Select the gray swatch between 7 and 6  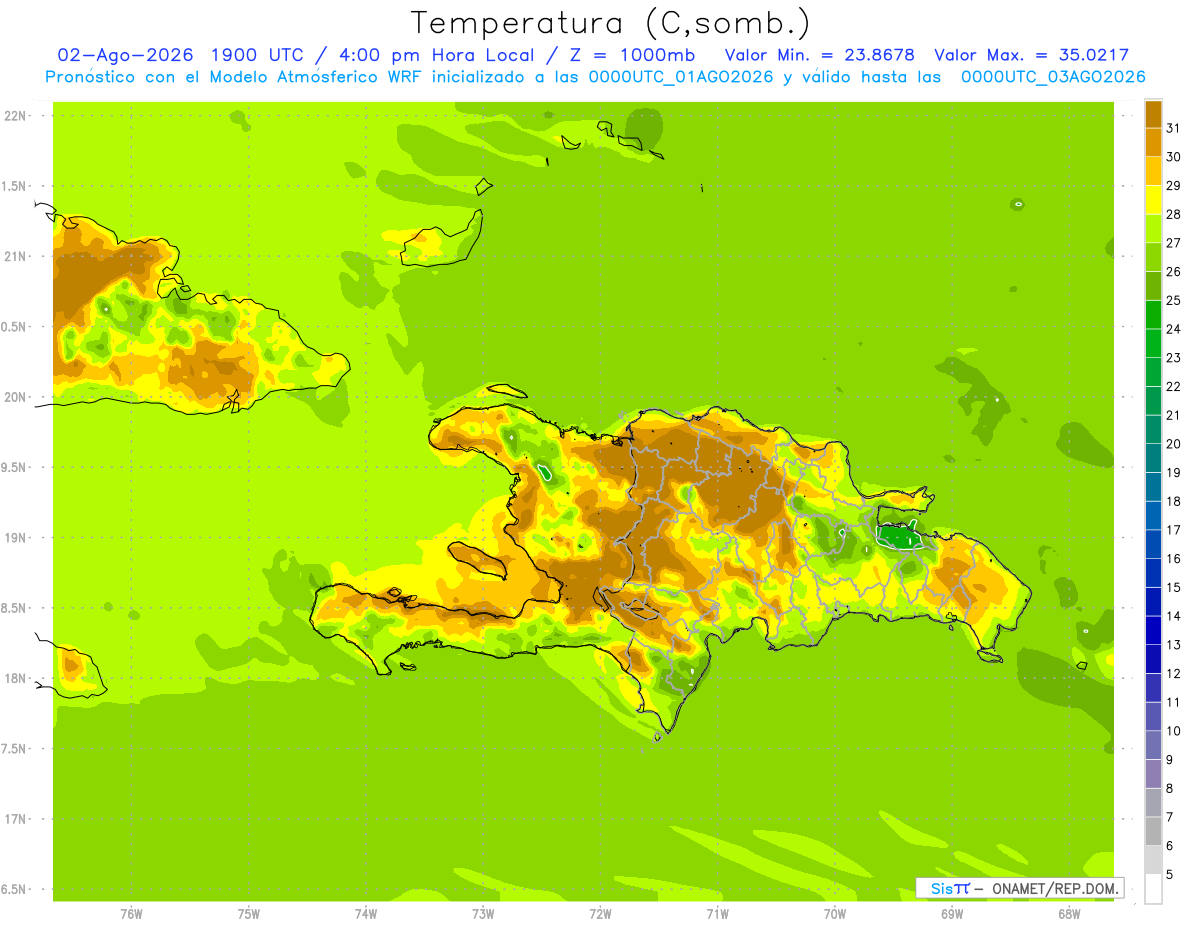point(1153,832)
